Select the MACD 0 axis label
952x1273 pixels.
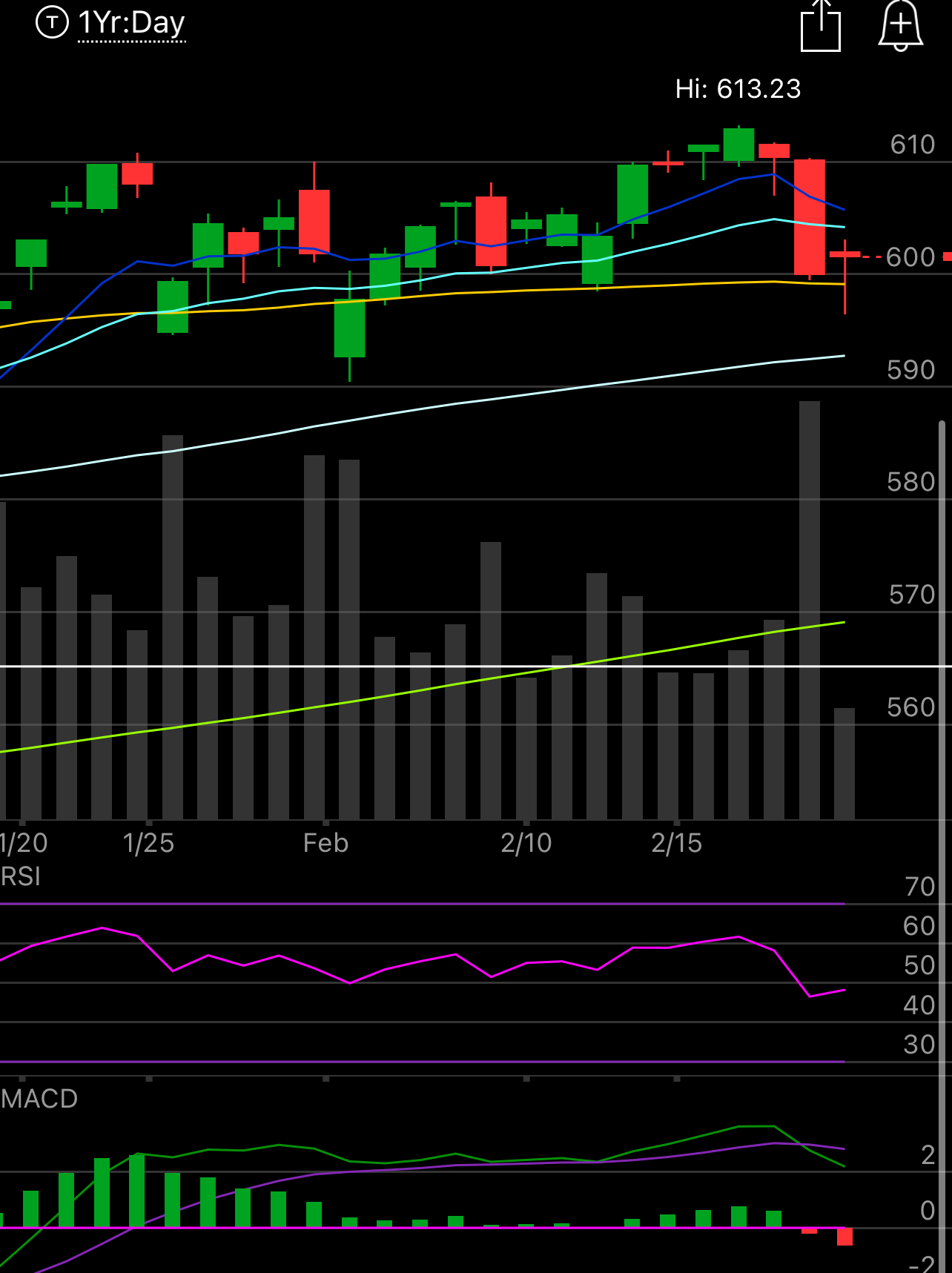click(x=928, y=1211)
